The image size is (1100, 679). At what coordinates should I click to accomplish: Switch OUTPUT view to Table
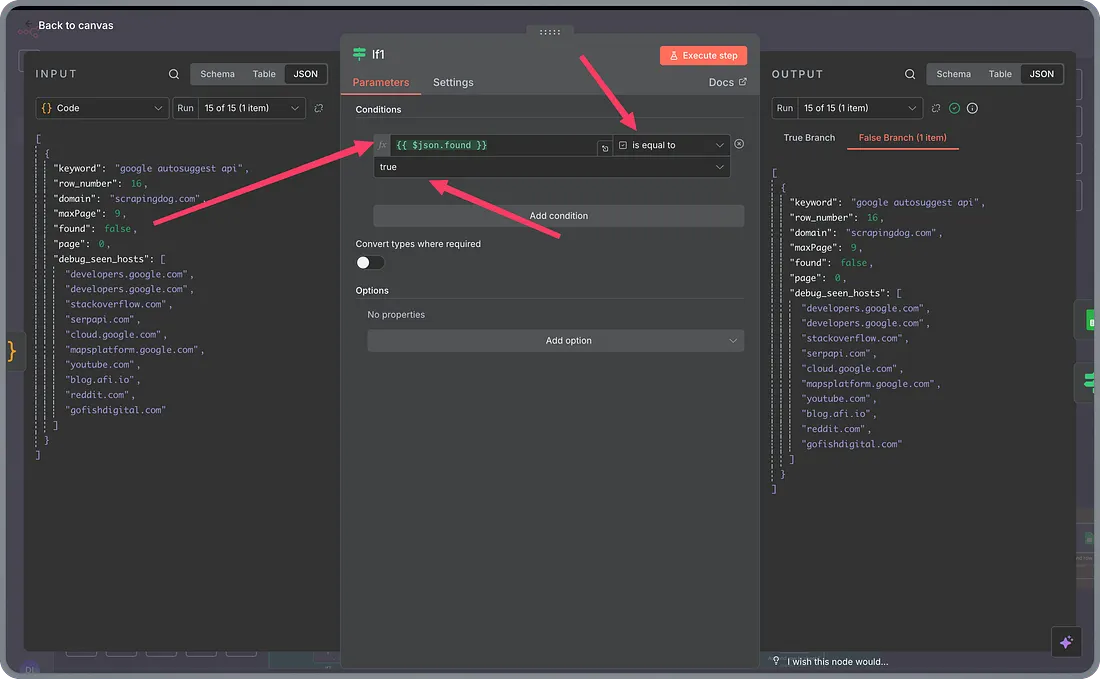(x=1000, y=74)
